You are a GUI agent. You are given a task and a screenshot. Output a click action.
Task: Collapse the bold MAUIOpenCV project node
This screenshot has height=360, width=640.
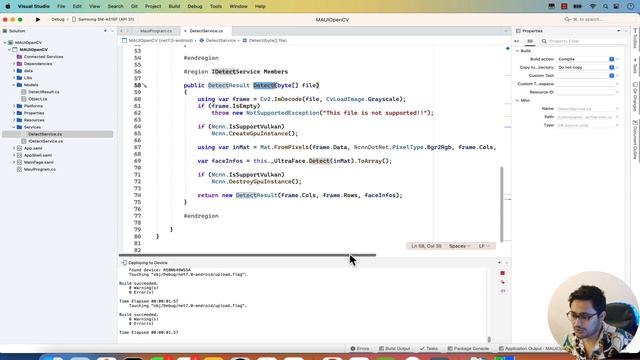(x=9, y=49)
